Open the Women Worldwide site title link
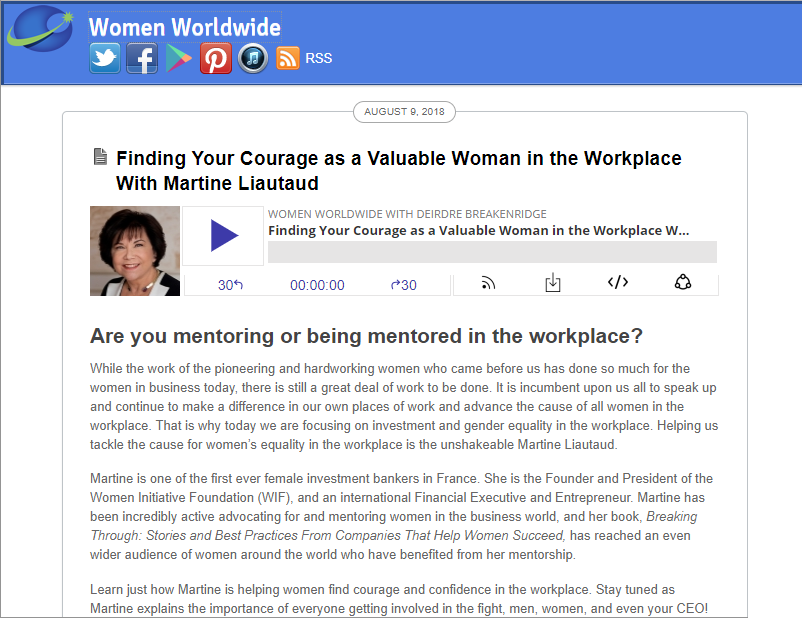Screen dimensions: 802x618 point(185,27)
